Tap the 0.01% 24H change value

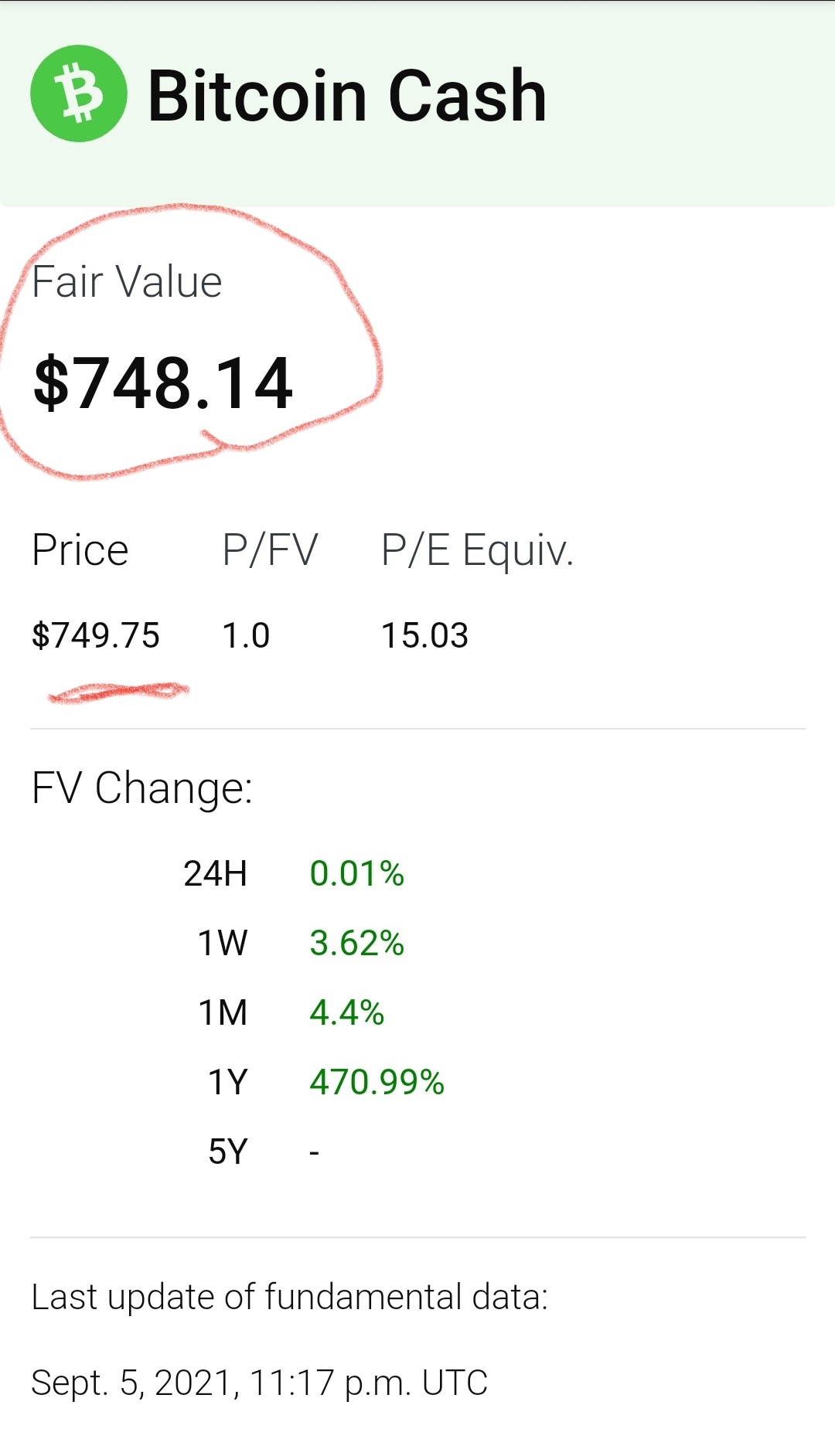click(356, 874)
